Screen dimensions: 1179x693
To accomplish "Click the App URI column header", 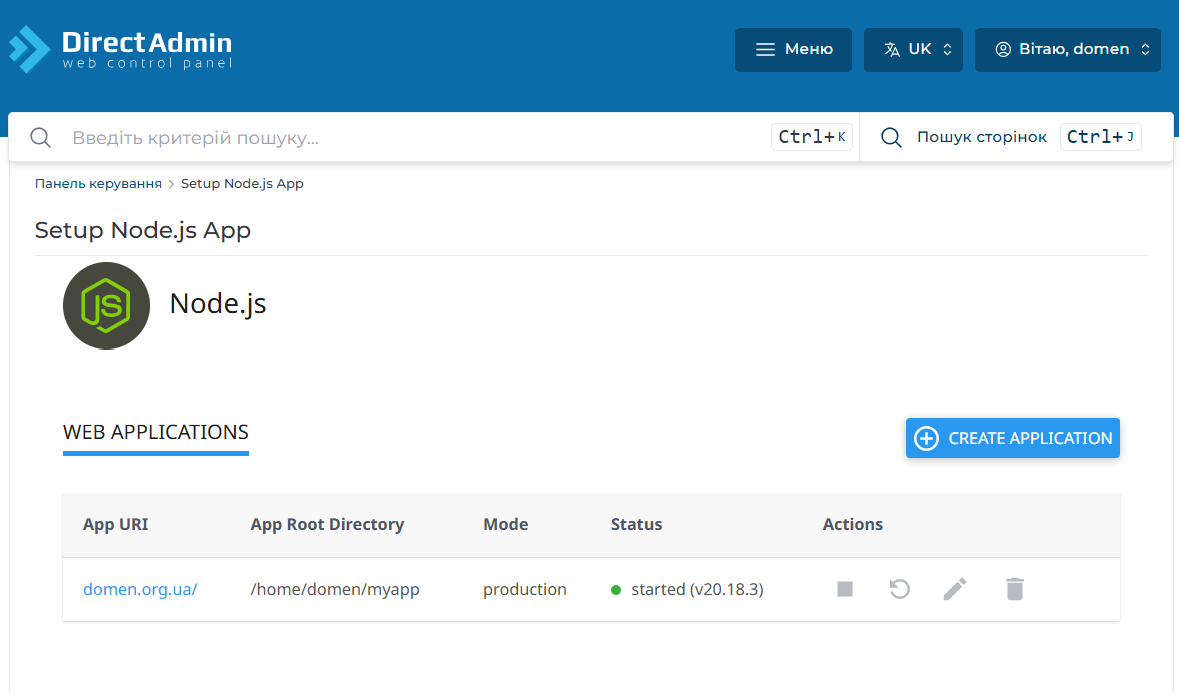I will (115, 525).
